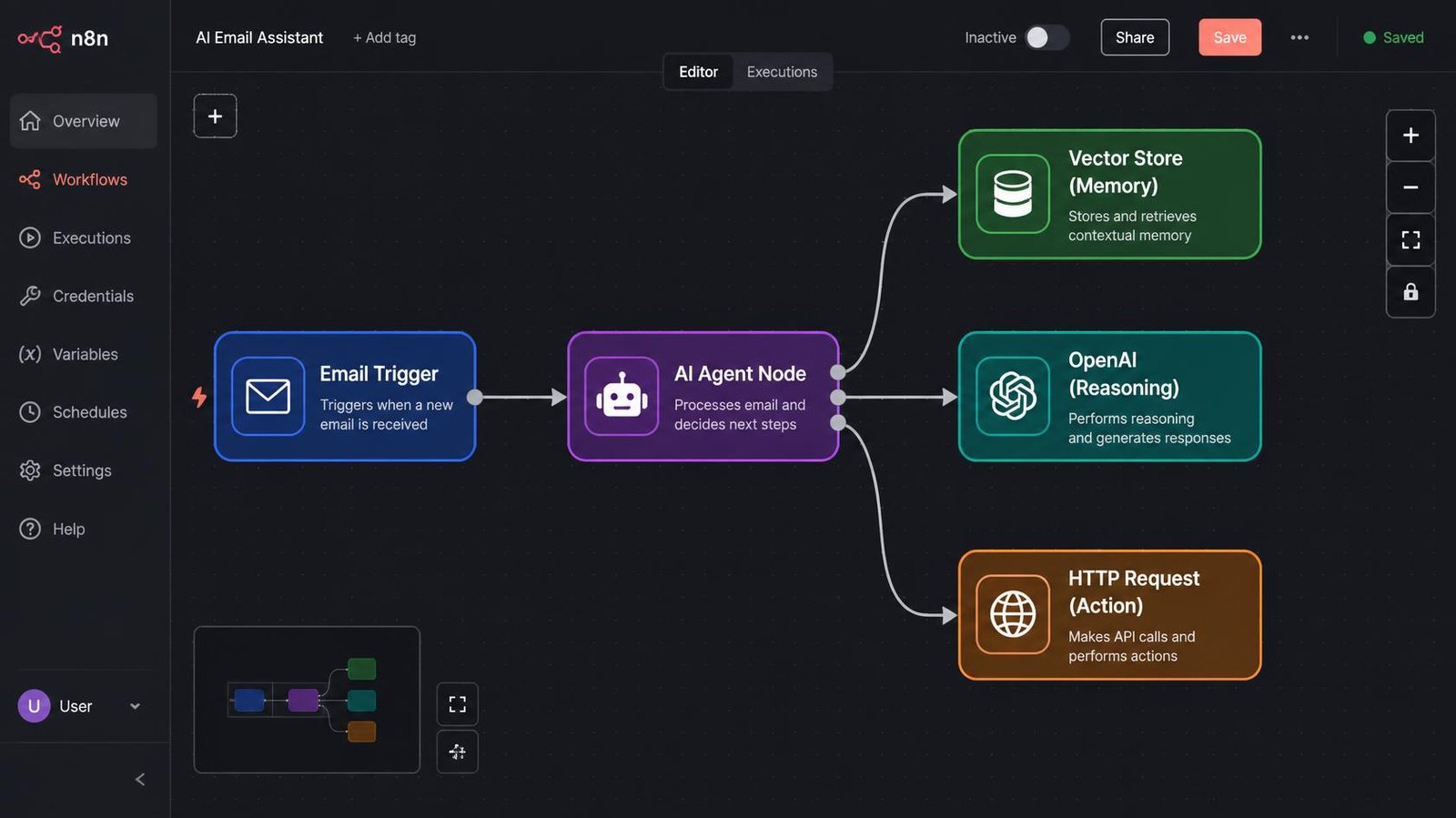Switch to the Executions tab

(782, 72)
